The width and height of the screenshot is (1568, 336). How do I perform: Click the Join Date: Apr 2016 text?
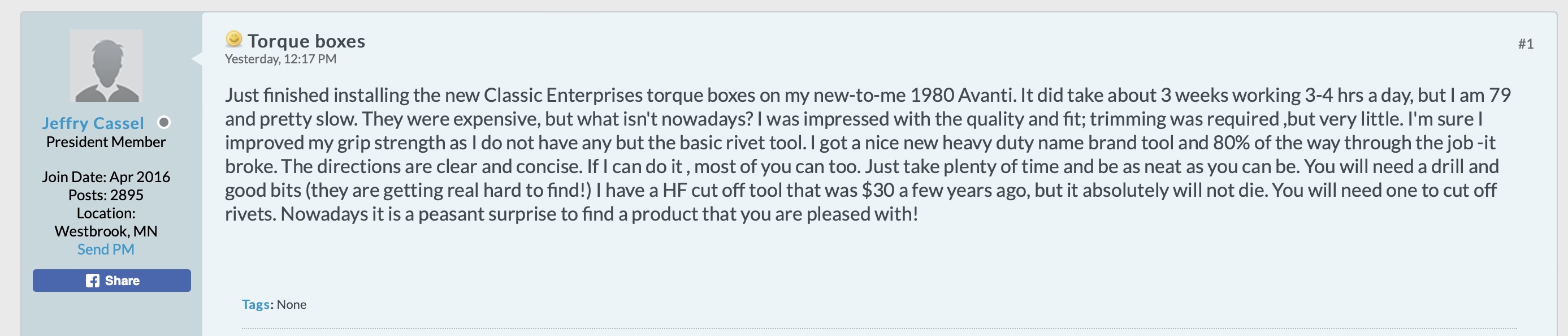point(106,176)
